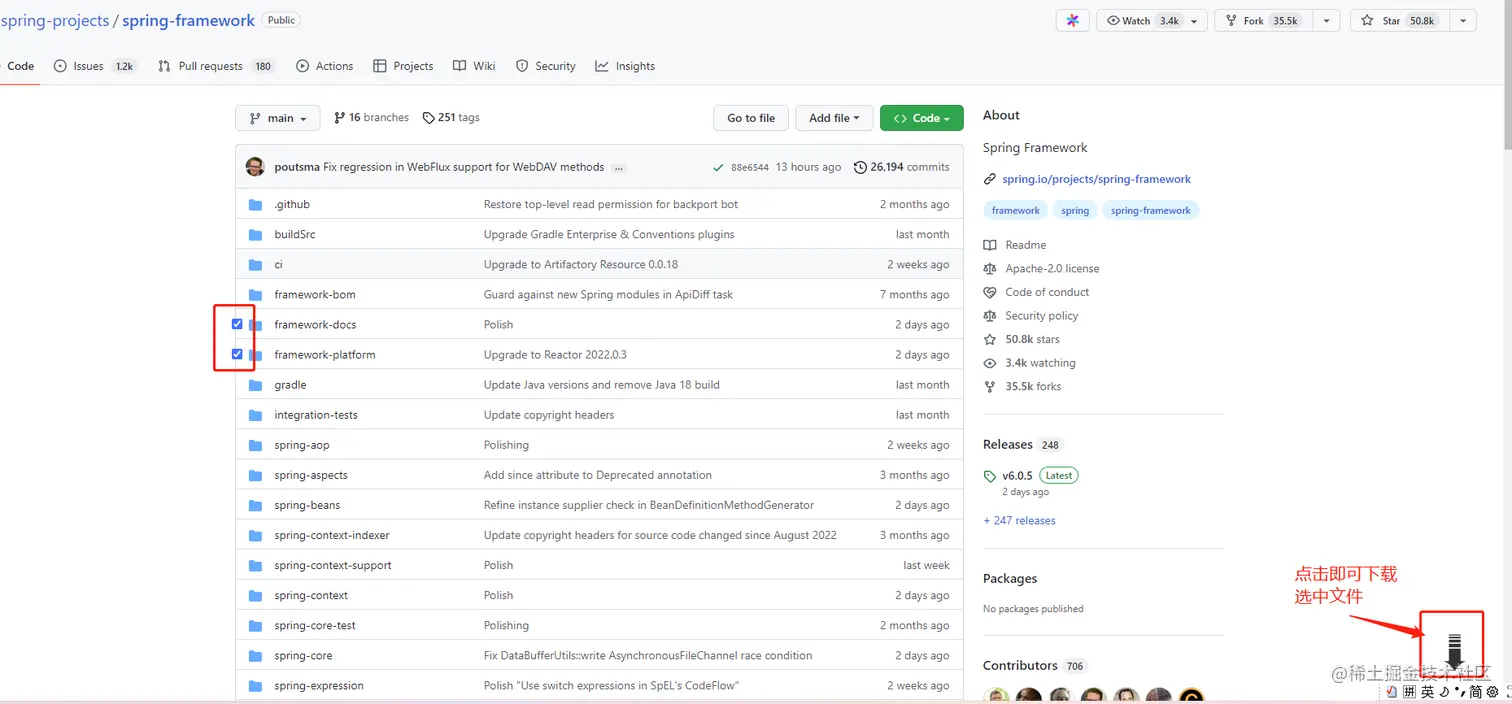Click the black download arrow icon for selected files
1512x704 pixels.
1454,650
